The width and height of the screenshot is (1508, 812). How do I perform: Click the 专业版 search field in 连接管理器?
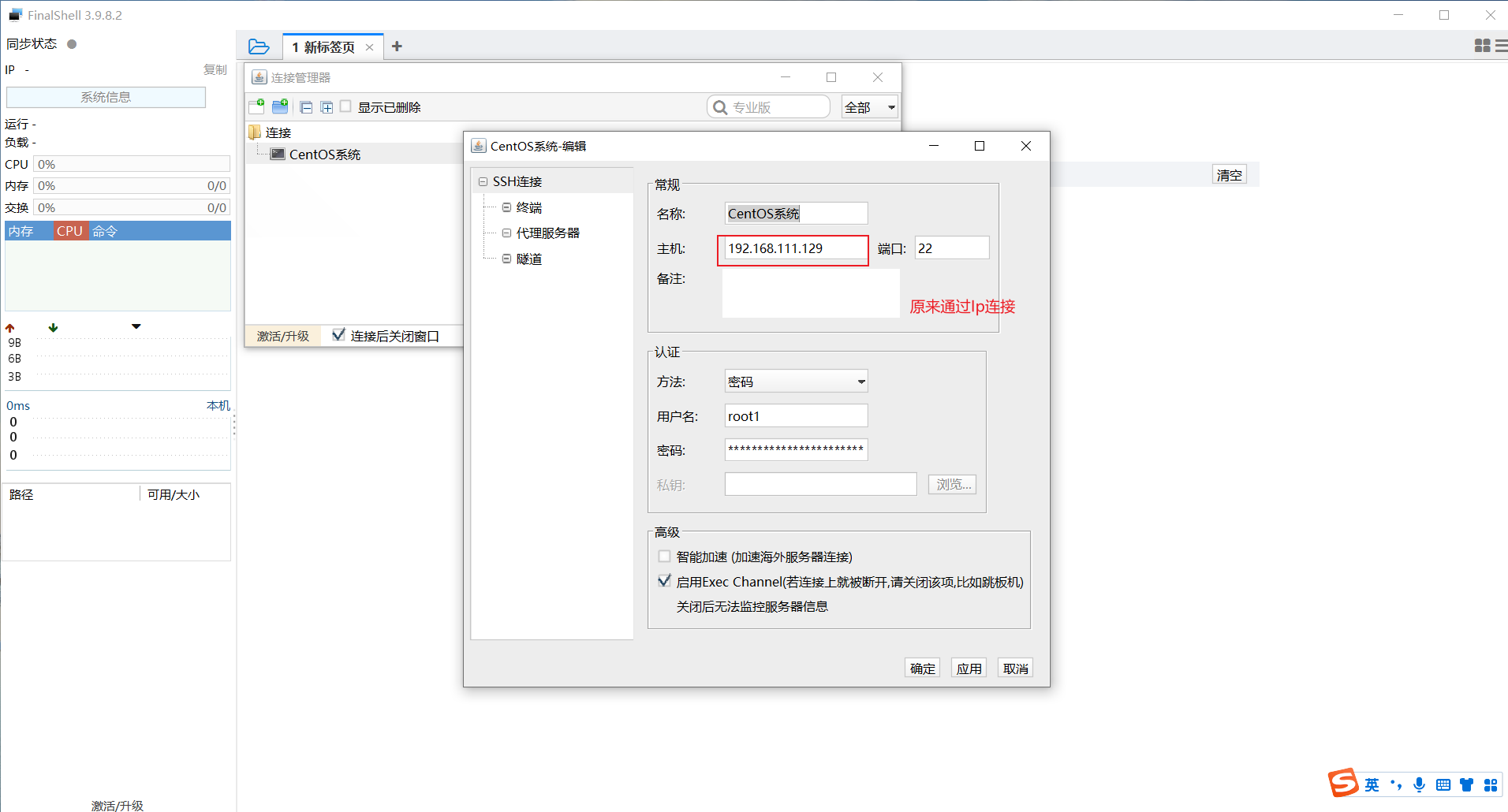click(x=769, y=106)
